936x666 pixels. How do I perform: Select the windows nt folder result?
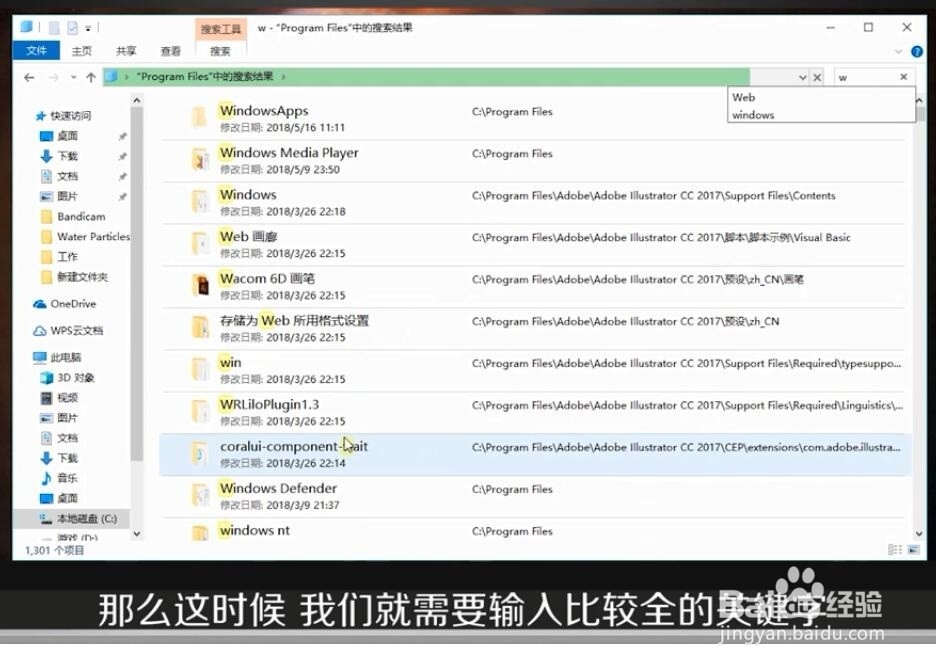(x=535, y=531)
